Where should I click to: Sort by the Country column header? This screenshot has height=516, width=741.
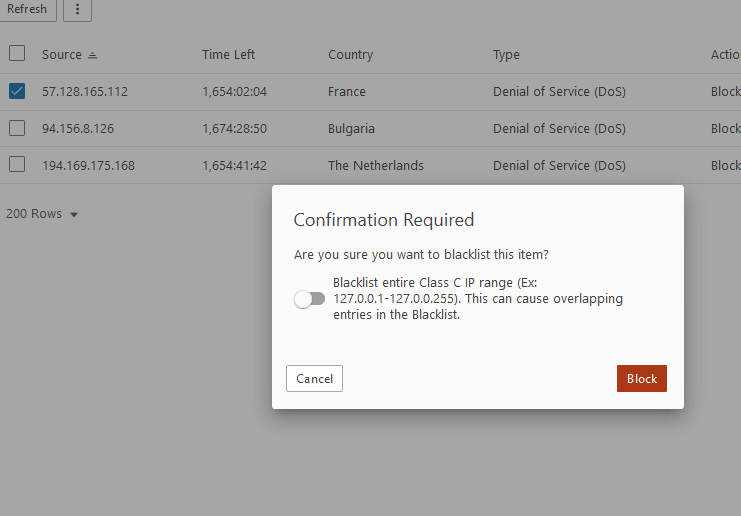click(x=350, y=55)
